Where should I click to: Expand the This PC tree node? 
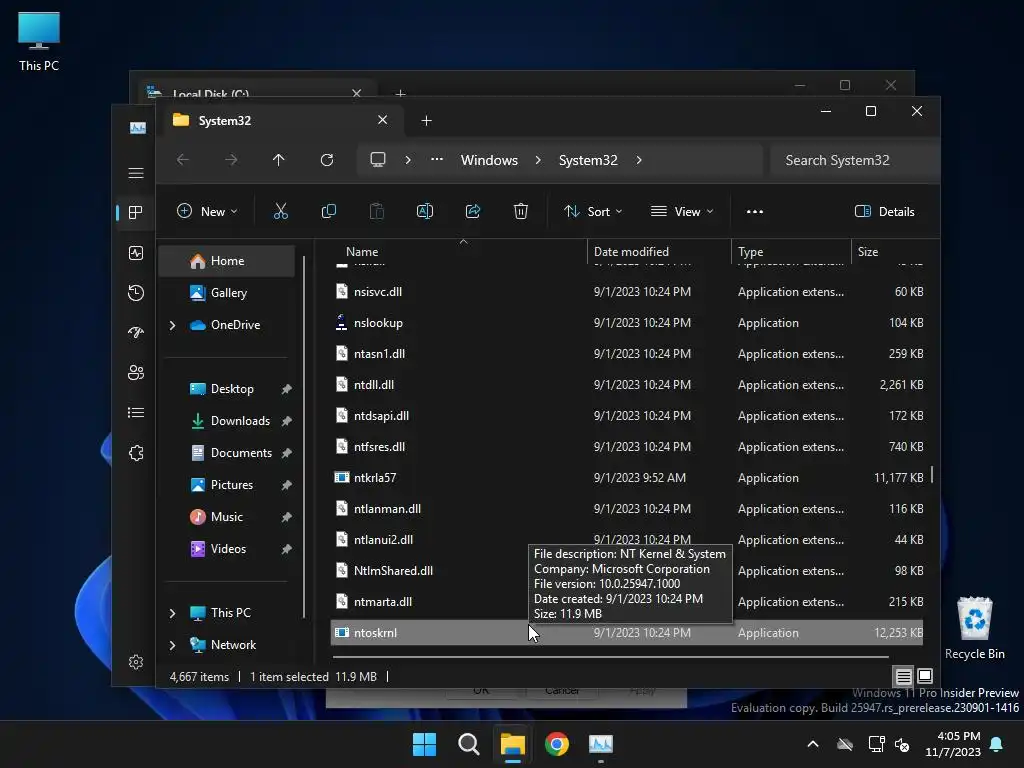[x=172, y=613]
